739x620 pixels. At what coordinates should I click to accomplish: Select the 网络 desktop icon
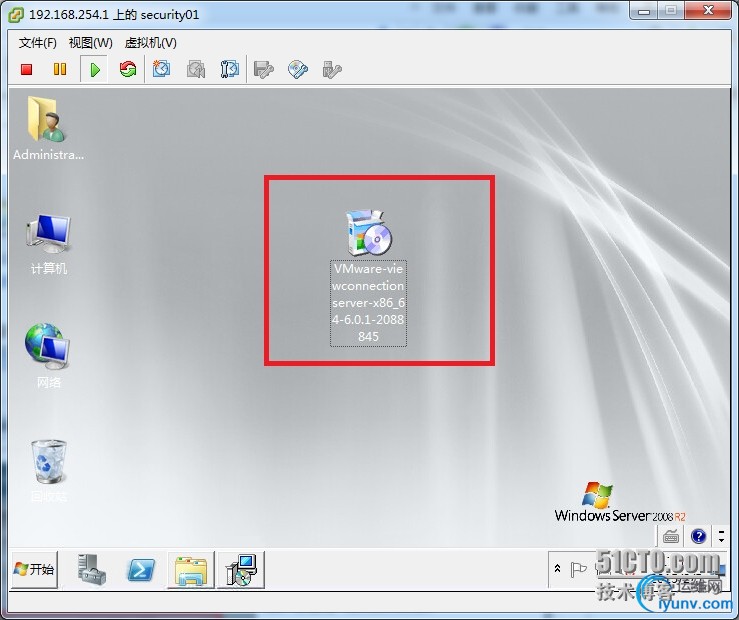tap(48, 356)
